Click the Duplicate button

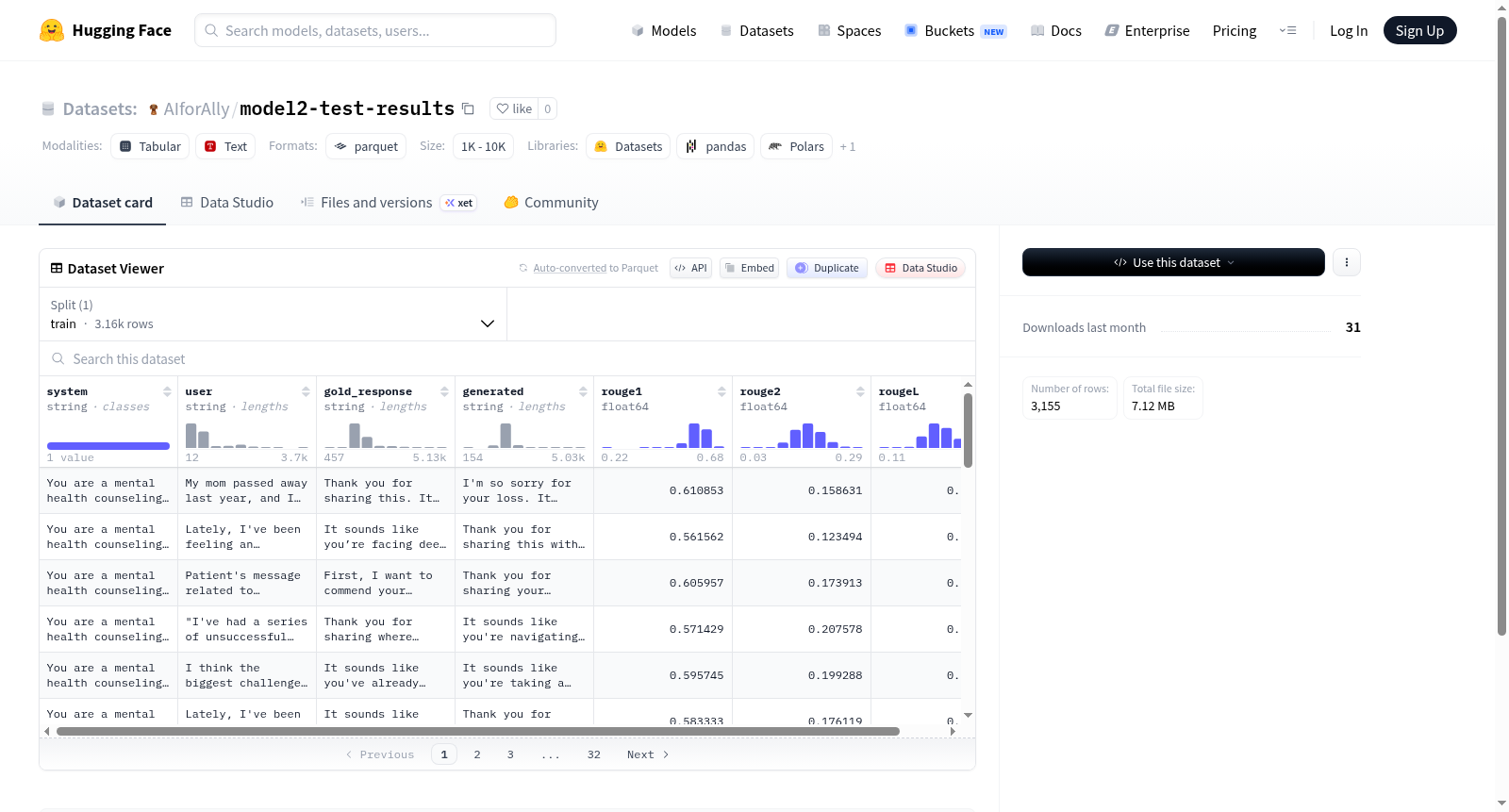[827, 268]
